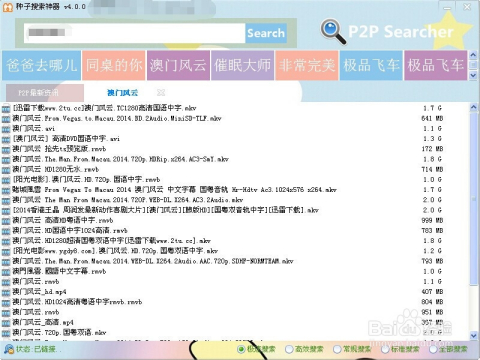Click the video icon beside 澳门风云.avi
Screen dimensions: 480x360
click(x=6, y=129)
